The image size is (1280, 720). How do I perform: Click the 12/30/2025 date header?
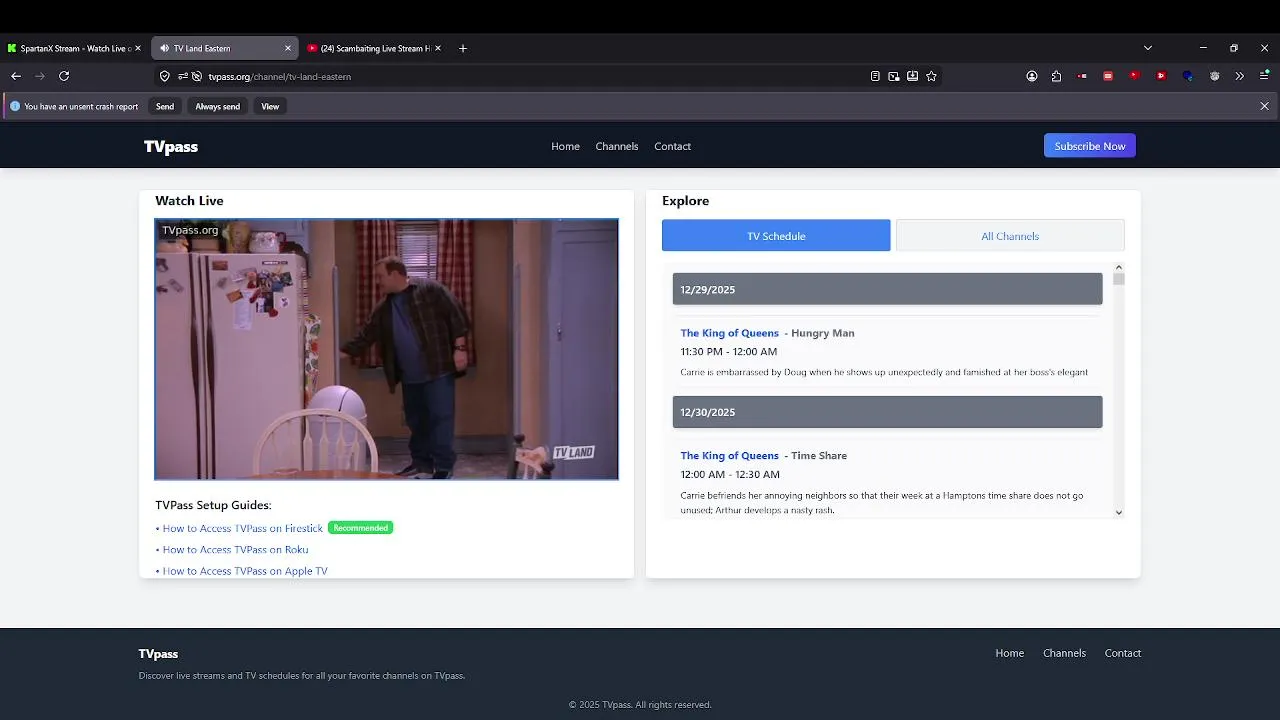(887, 412)
